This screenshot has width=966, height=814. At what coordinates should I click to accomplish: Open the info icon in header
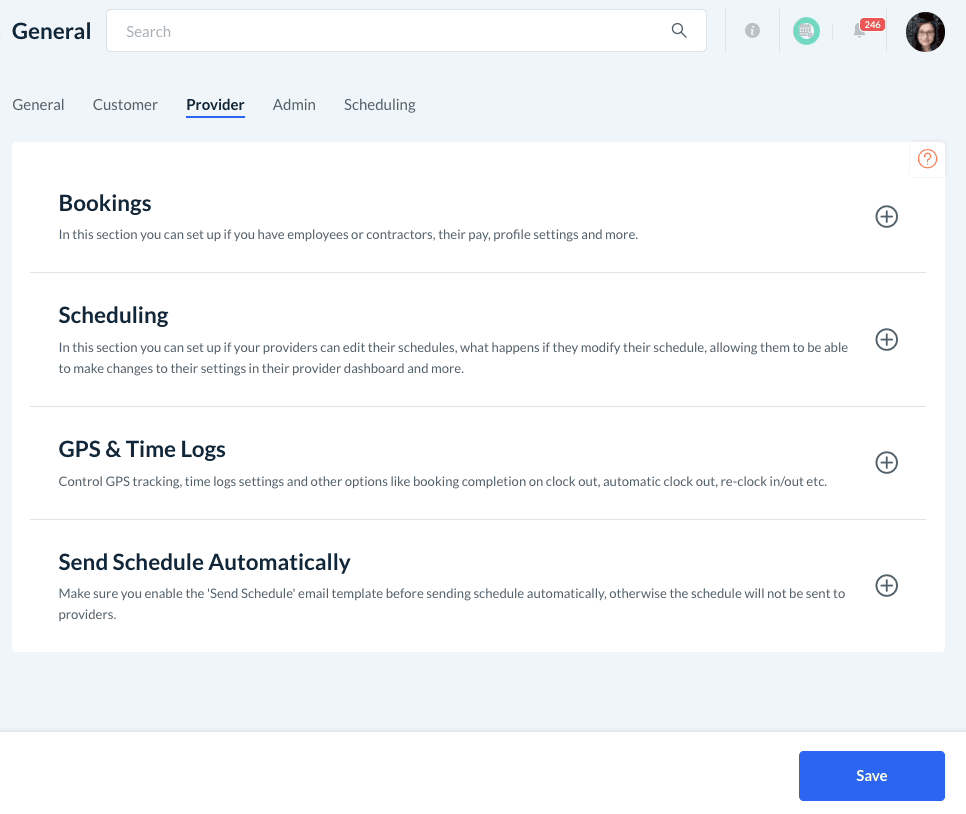coord(752,31)
